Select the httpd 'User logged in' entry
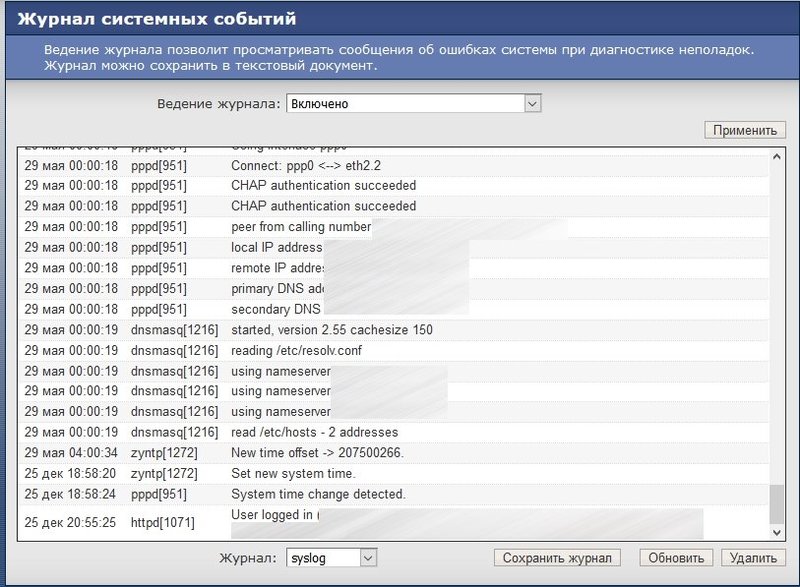This screenshot has width=800, height=587. click(394, 523)
